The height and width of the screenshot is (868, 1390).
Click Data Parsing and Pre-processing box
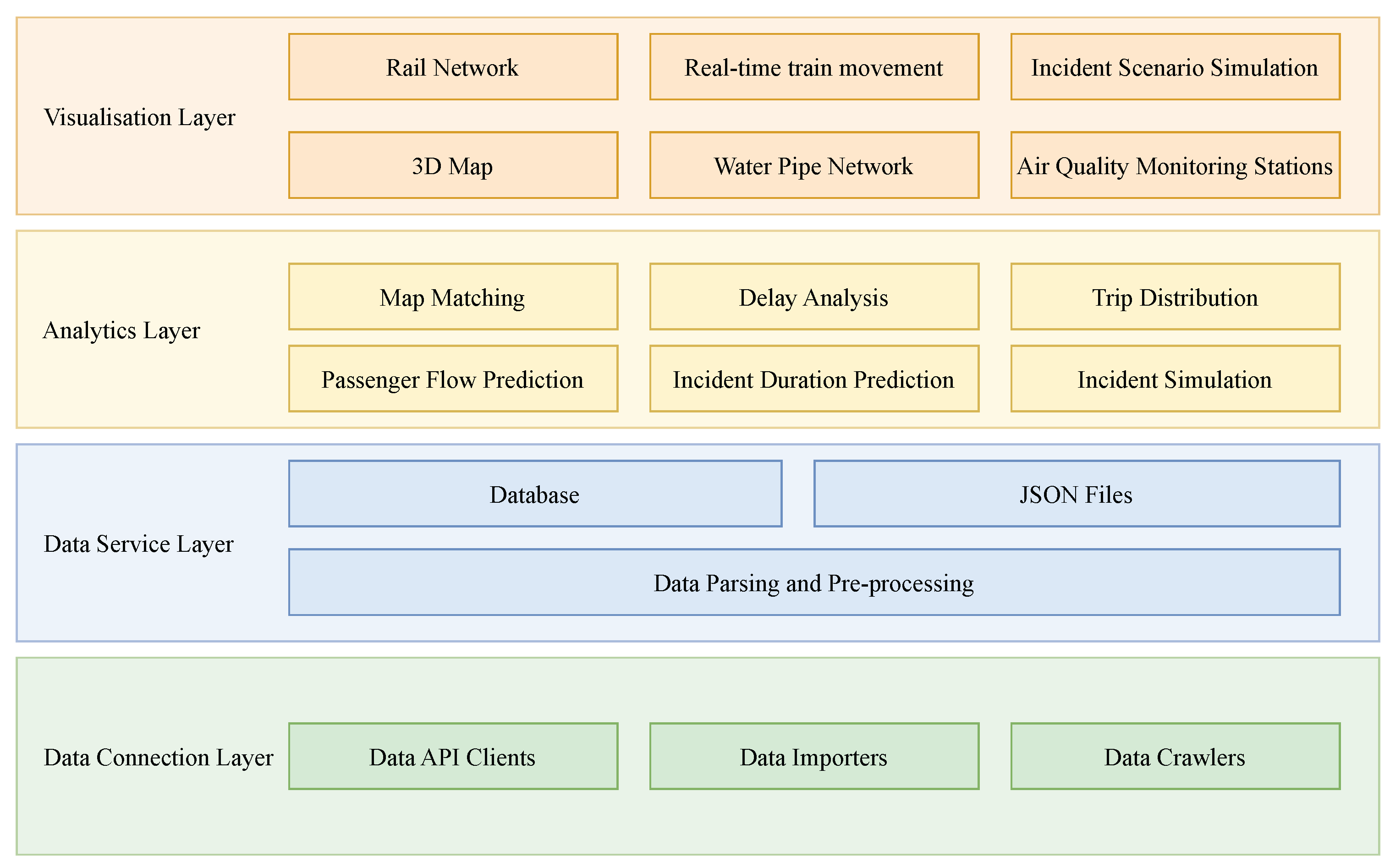point(814,582)
